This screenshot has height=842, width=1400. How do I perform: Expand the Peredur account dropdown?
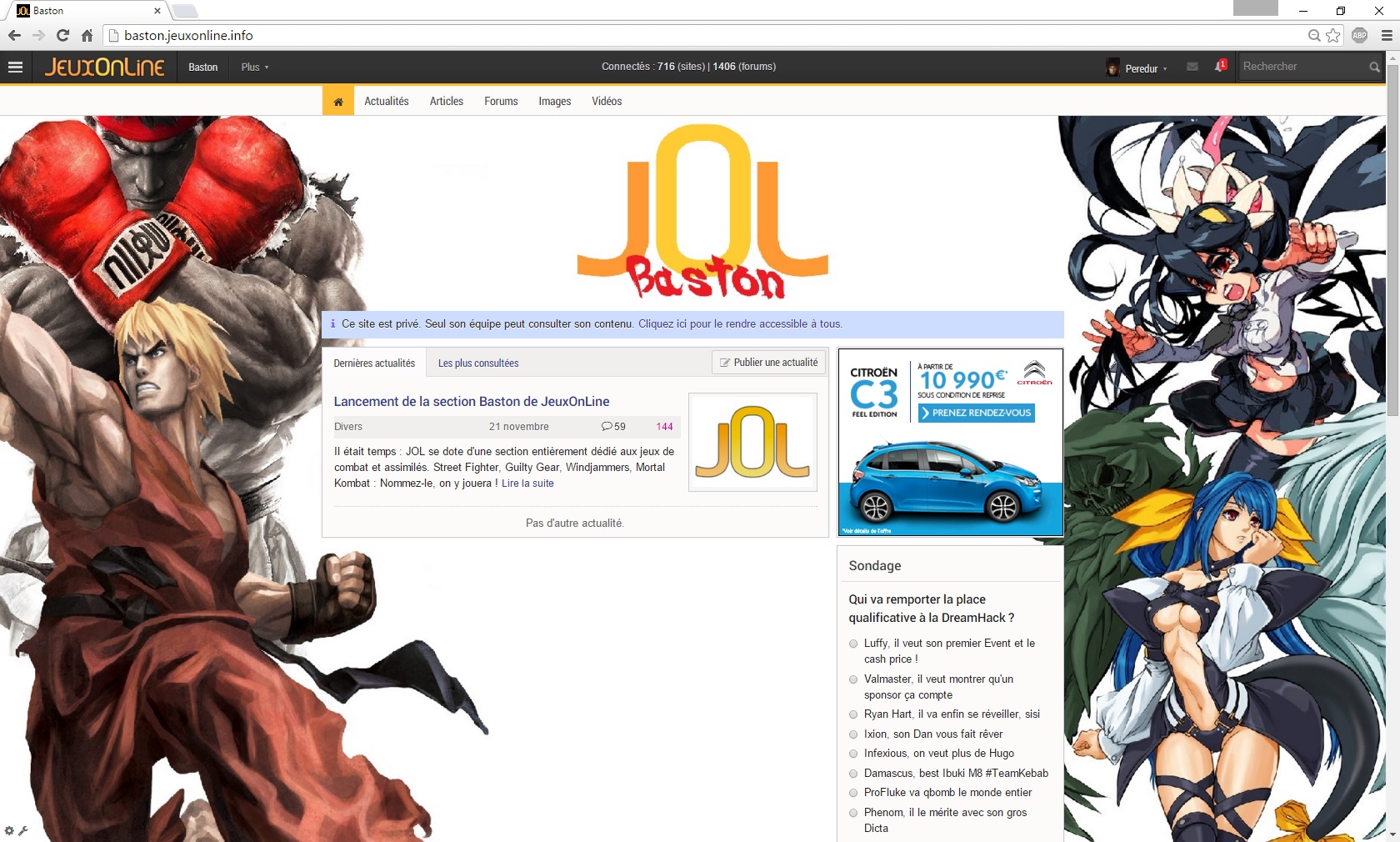pyautogui.click(x=1146, y=68)
